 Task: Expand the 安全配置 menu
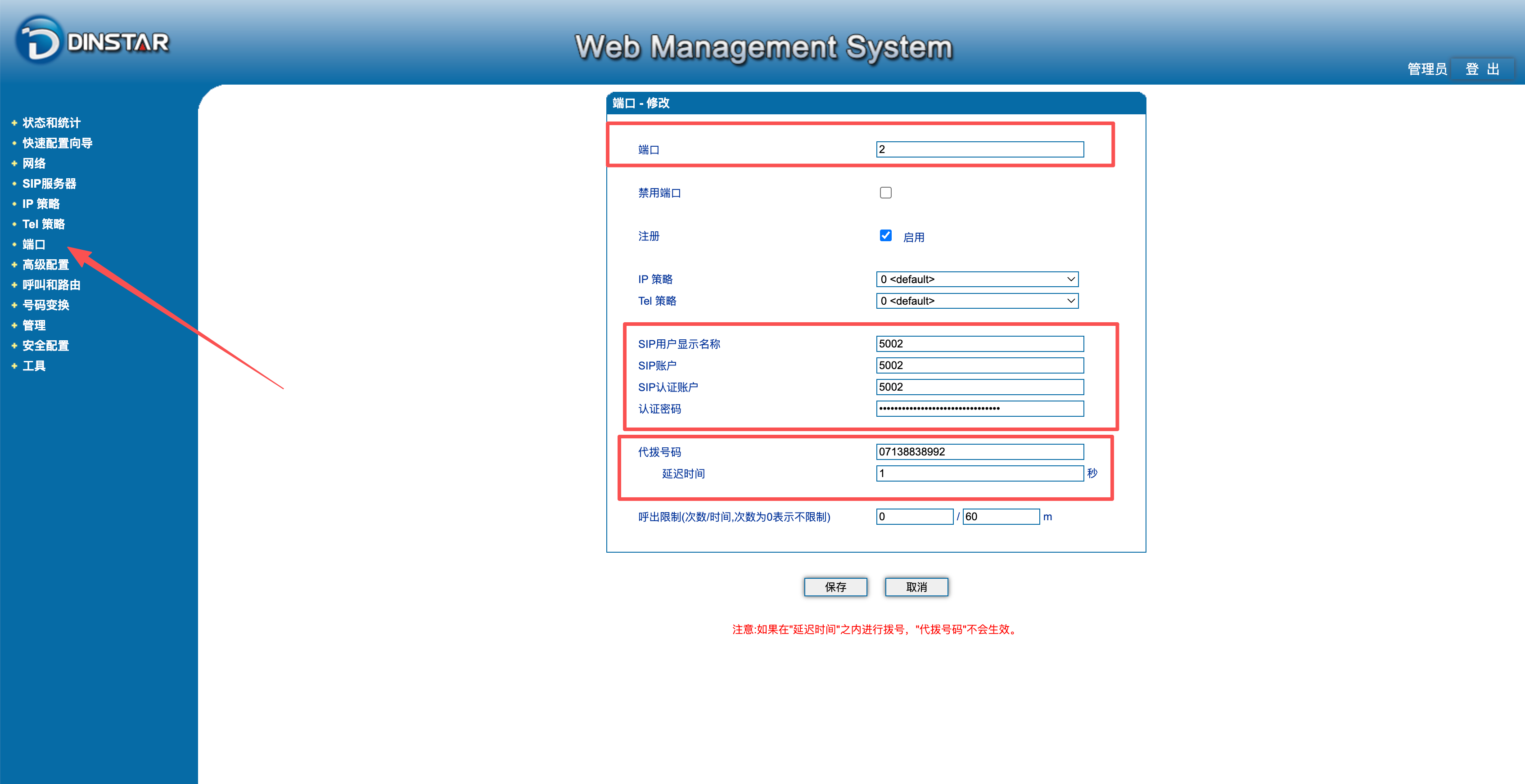[x=45, y=345]
